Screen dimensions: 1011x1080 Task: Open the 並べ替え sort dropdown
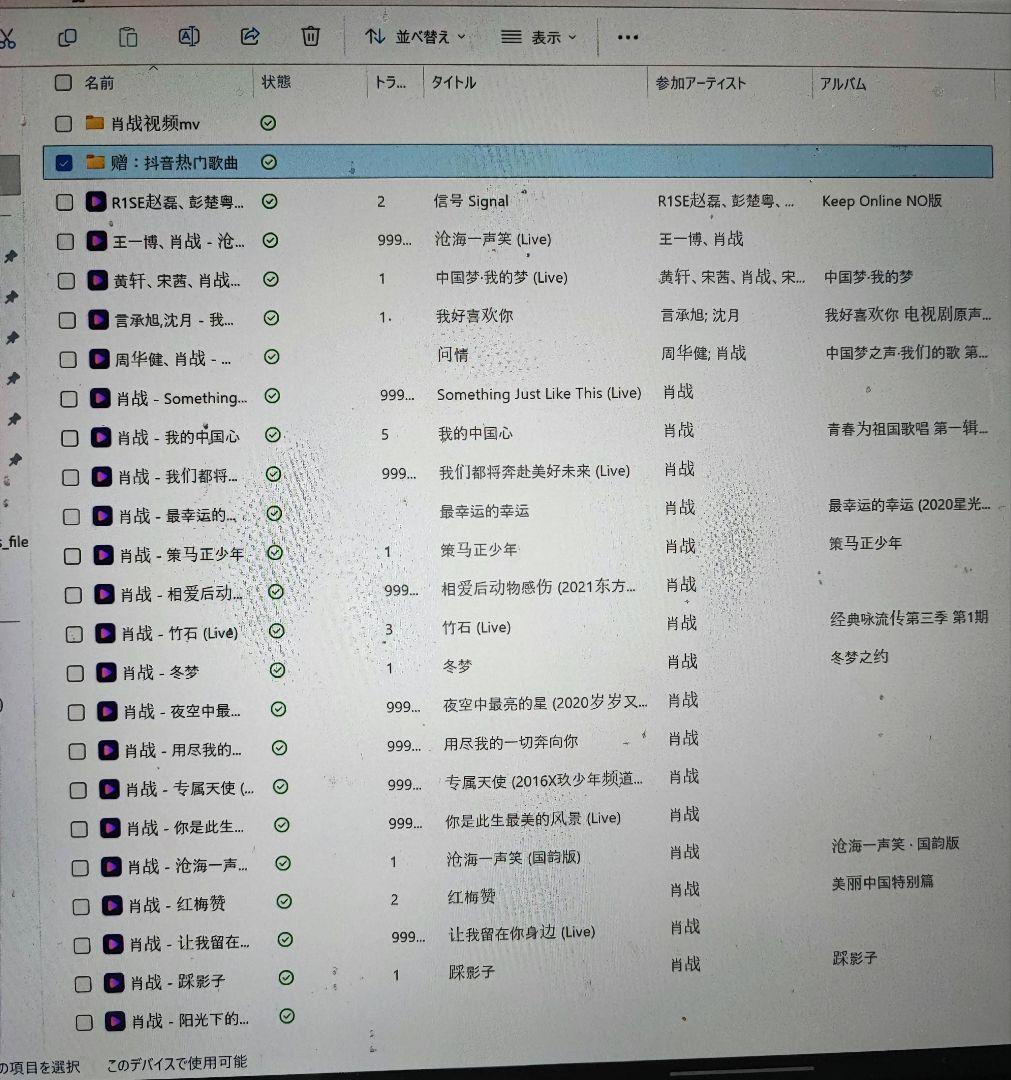pyautogui.click(x=416, y=37)
